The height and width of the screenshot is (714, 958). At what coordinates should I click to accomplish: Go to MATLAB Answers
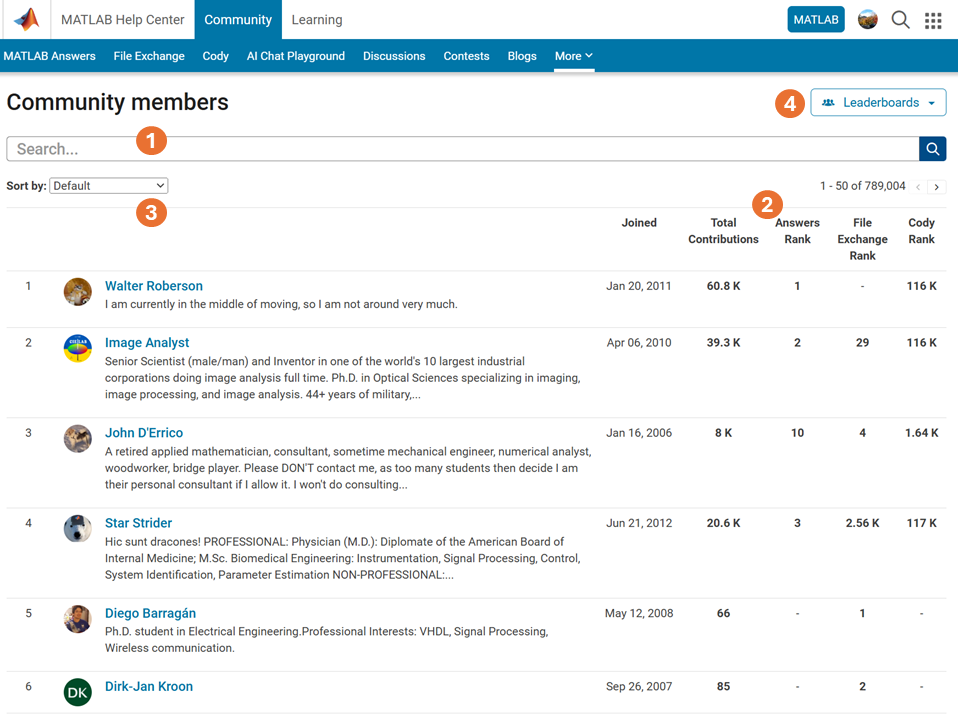pyautogui.click(x=49, y=56)
